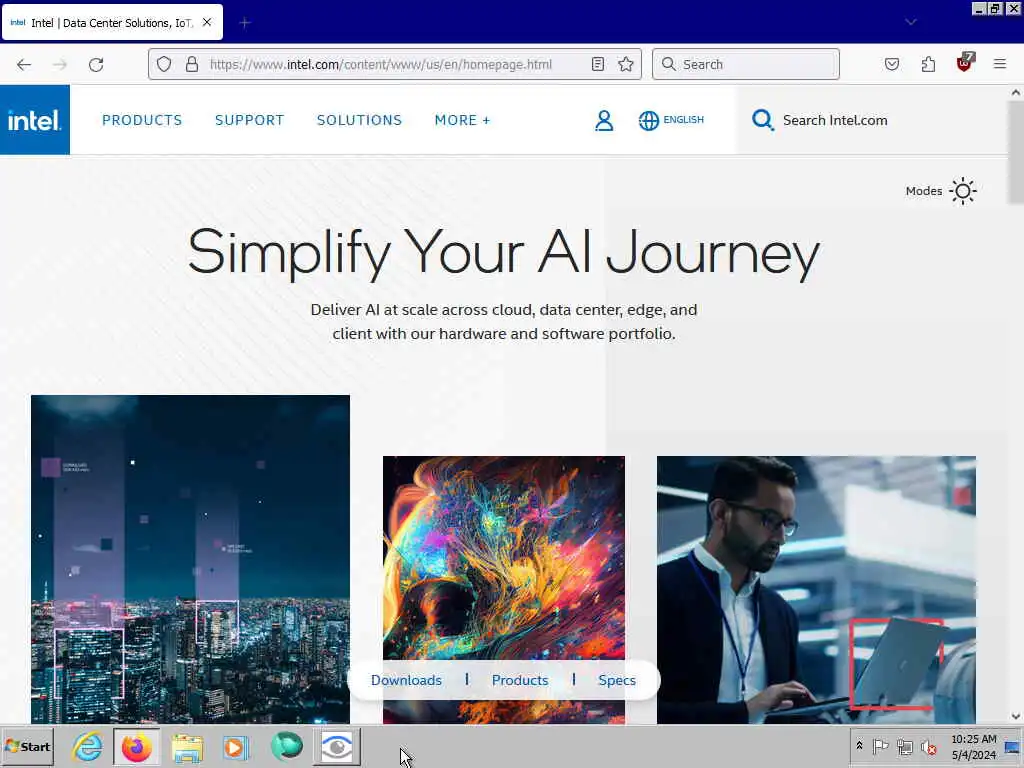Open tracking protection shield icon
Viewport: 1024px width, 768px height.
[164, 64]
